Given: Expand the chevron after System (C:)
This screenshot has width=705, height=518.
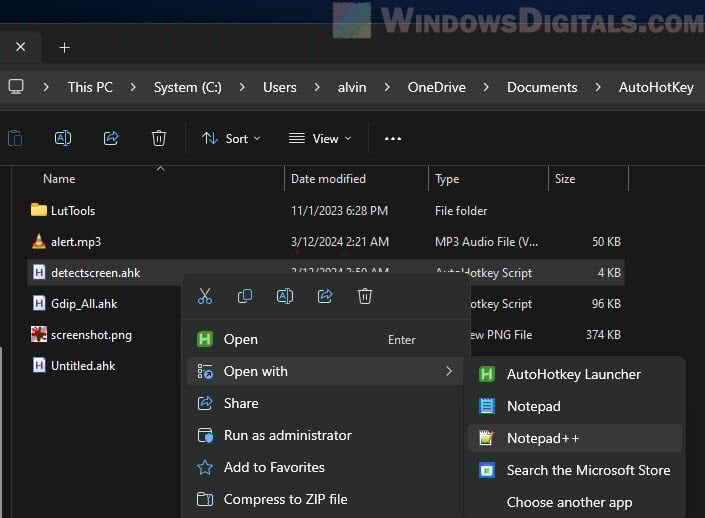Looking at the screenshot, I should point(242,87).
